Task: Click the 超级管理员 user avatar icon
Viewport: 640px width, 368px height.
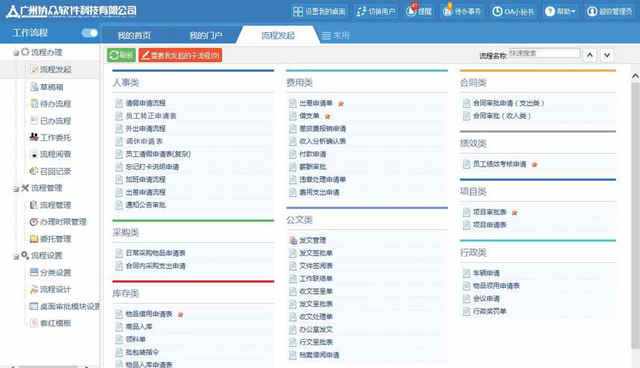Action: (x=592, y=11)
